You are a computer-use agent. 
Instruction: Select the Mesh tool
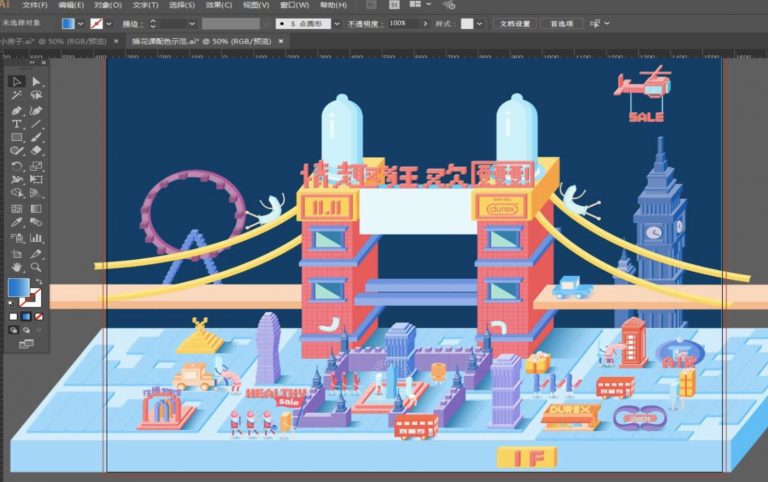coord(17,209)
